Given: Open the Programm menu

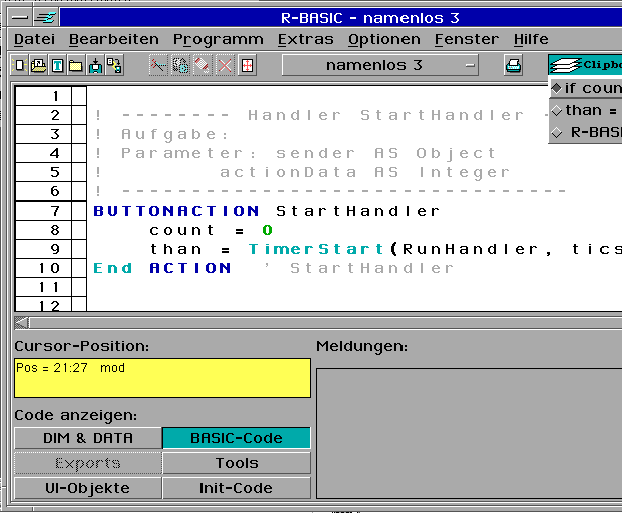Looking at the screenshot, I should coord(218,39).
